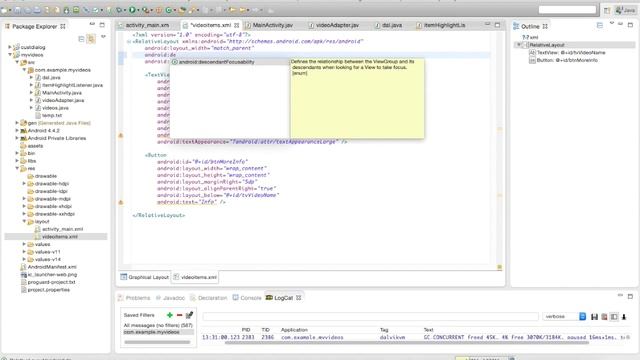Expand dal.java in Package Explorer
The width and height of the screenshot is (640, 360).
31,78
